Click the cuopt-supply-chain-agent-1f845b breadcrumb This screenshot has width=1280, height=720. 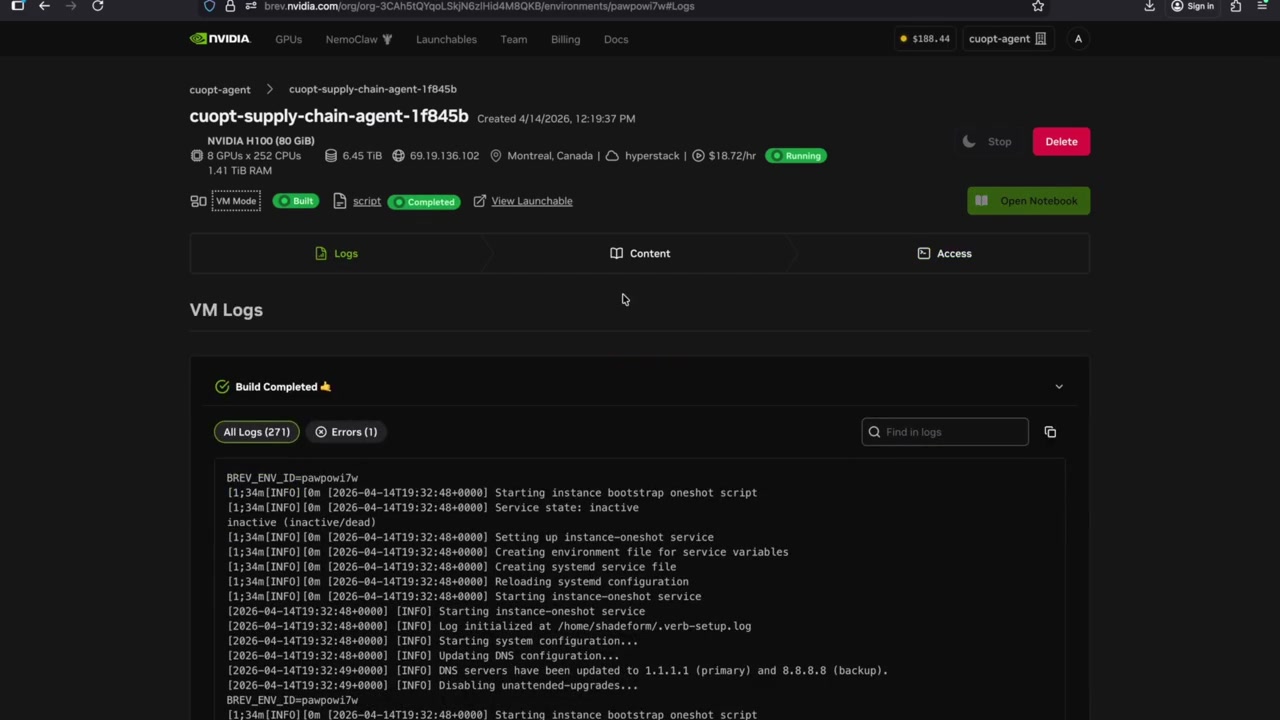pyautogui.click(x=373, y=89)
